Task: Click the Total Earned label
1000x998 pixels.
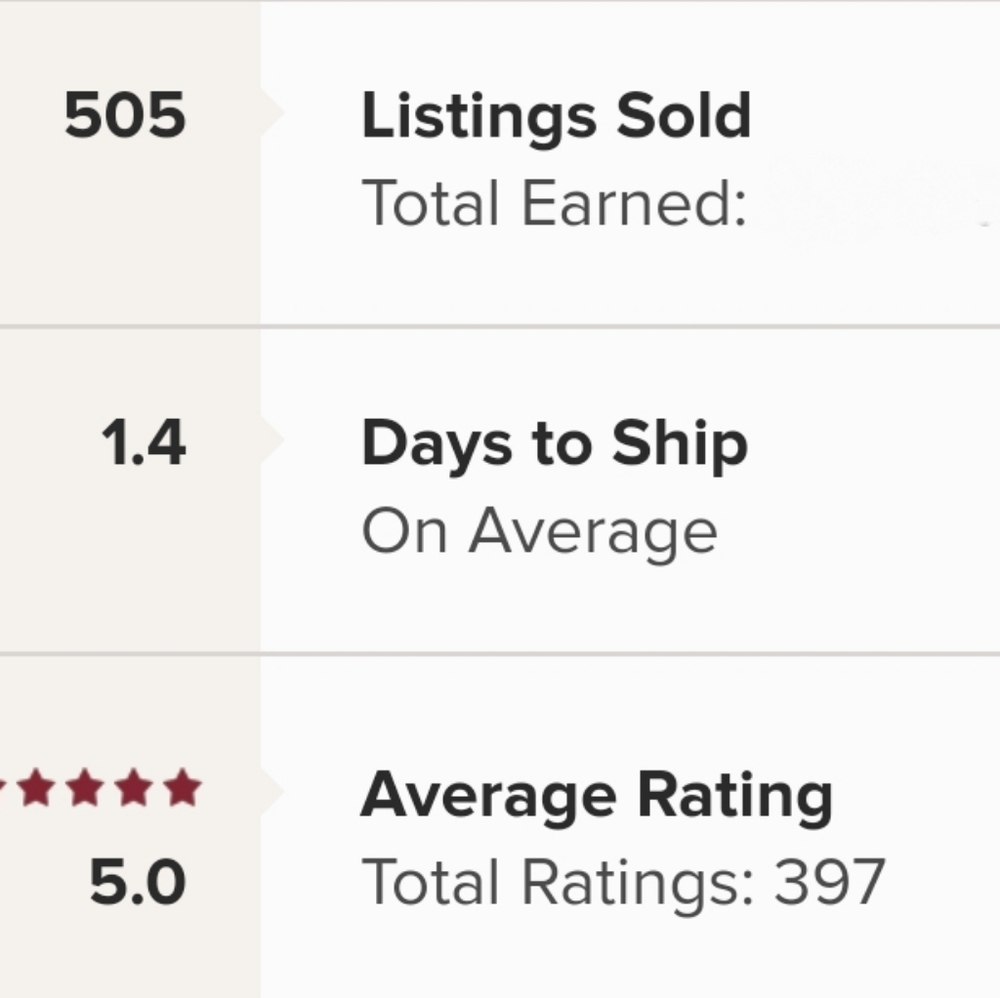Action: click(x=553, y=203)
